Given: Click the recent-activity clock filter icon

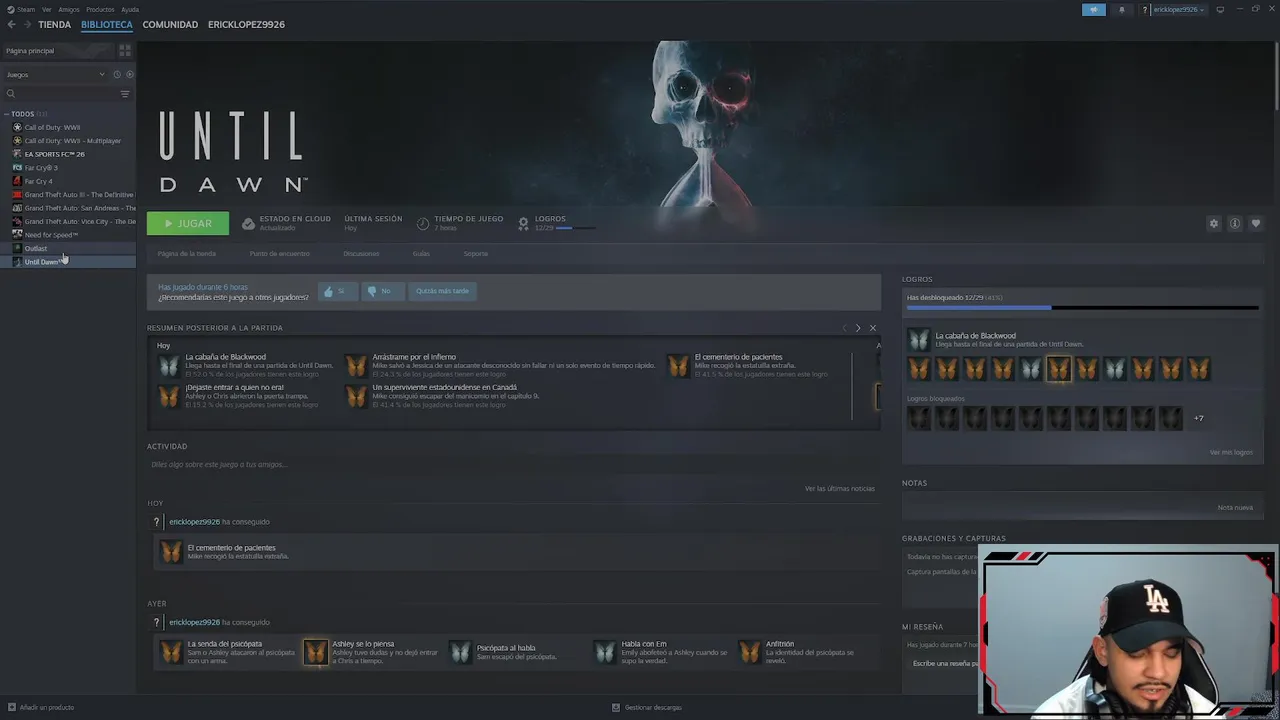Looking at the screenshot, I should click(x=117, y=74).
